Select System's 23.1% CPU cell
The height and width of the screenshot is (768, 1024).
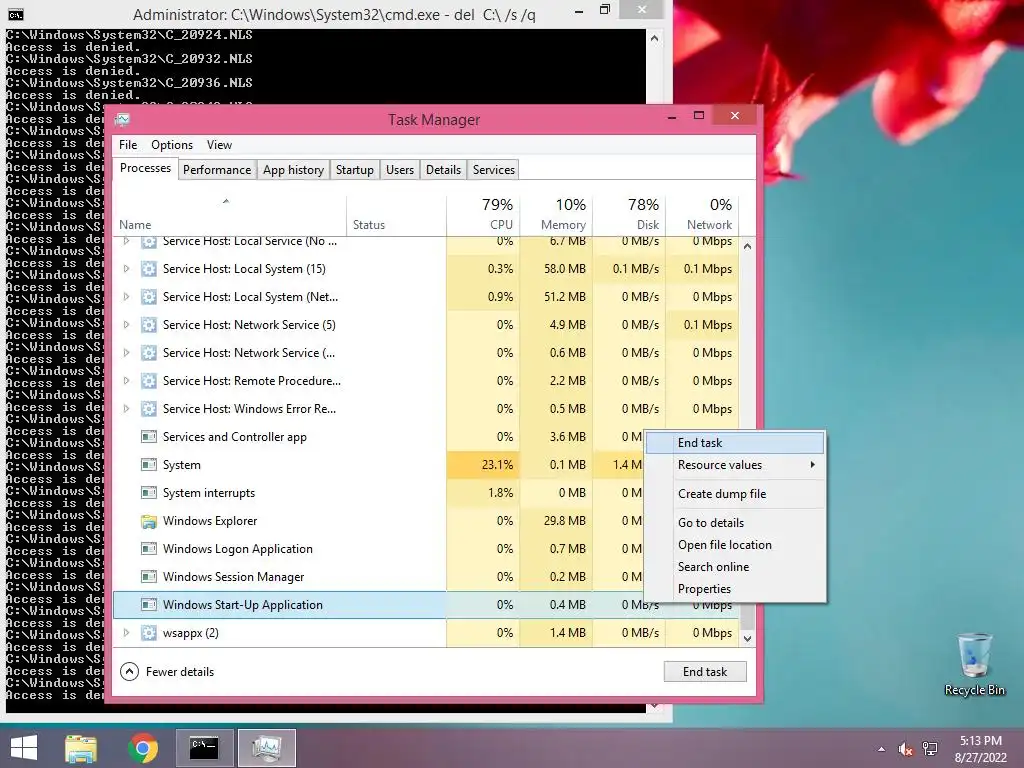483,465
